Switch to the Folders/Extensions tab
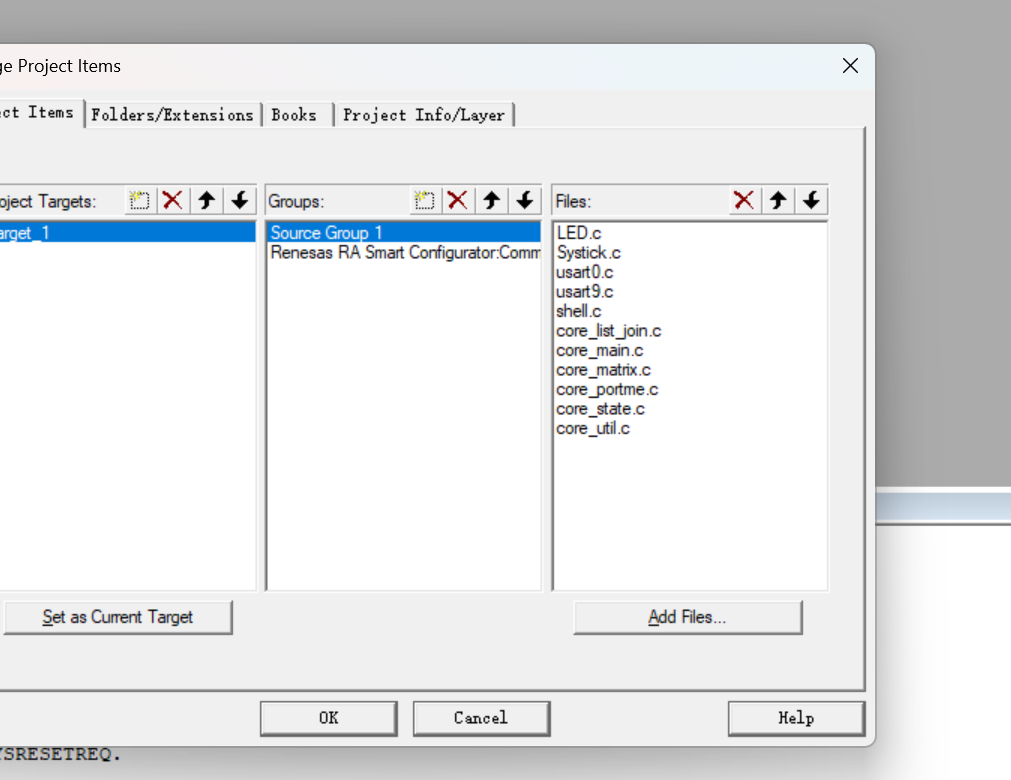This screenshot has height=780, width=1011. tap(172, 115)
